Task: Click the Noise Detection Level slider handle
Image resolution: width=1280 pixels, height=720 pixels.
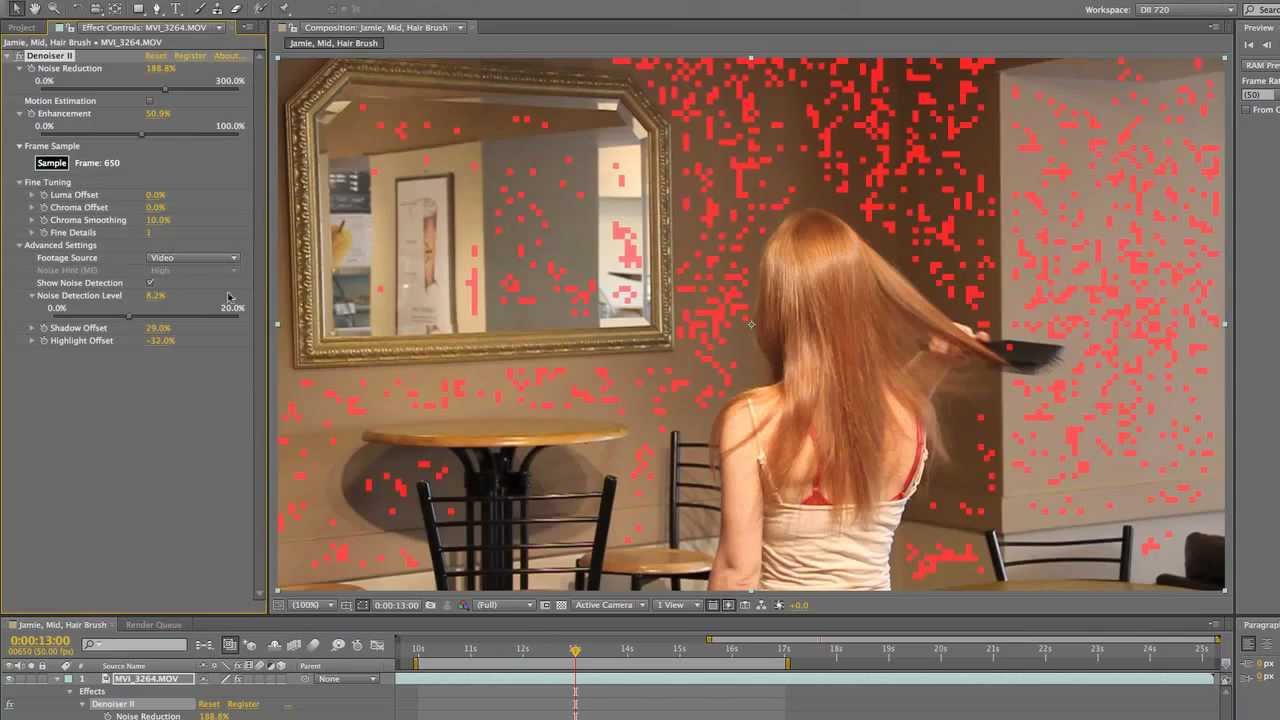Action: [128, 316]
